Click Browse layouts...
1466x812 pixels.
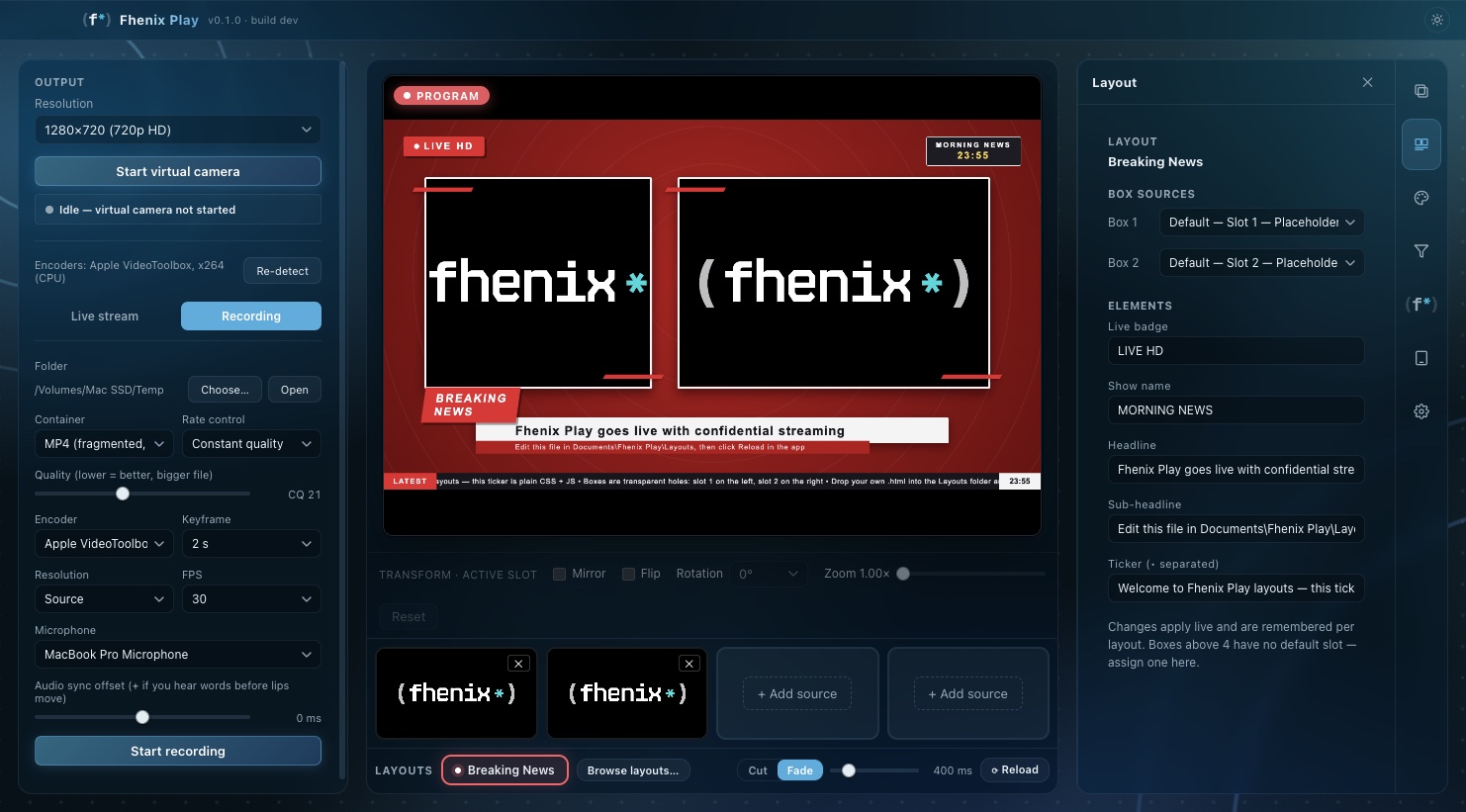633,770
